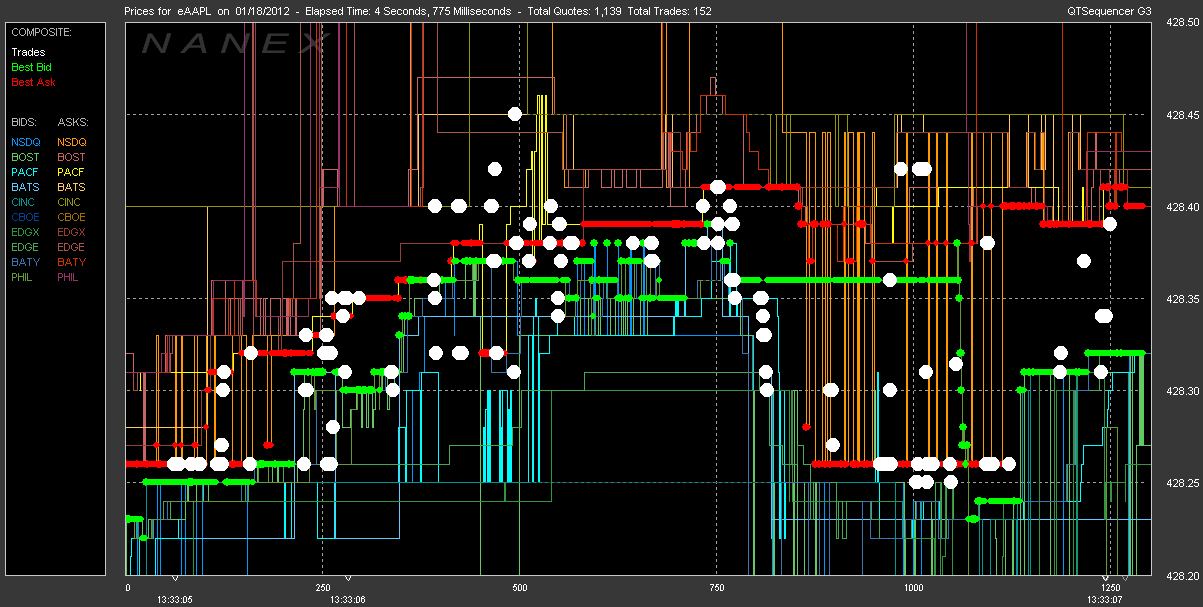This screenshot has height=607, width=1203.
Task: Select NSDQ in the Asks column
Action: [72, 142]
